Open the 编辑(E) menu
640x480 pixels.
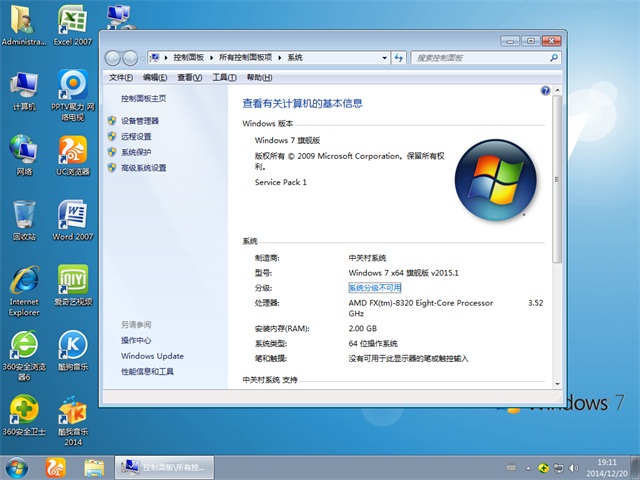click(x=155, y=77)
